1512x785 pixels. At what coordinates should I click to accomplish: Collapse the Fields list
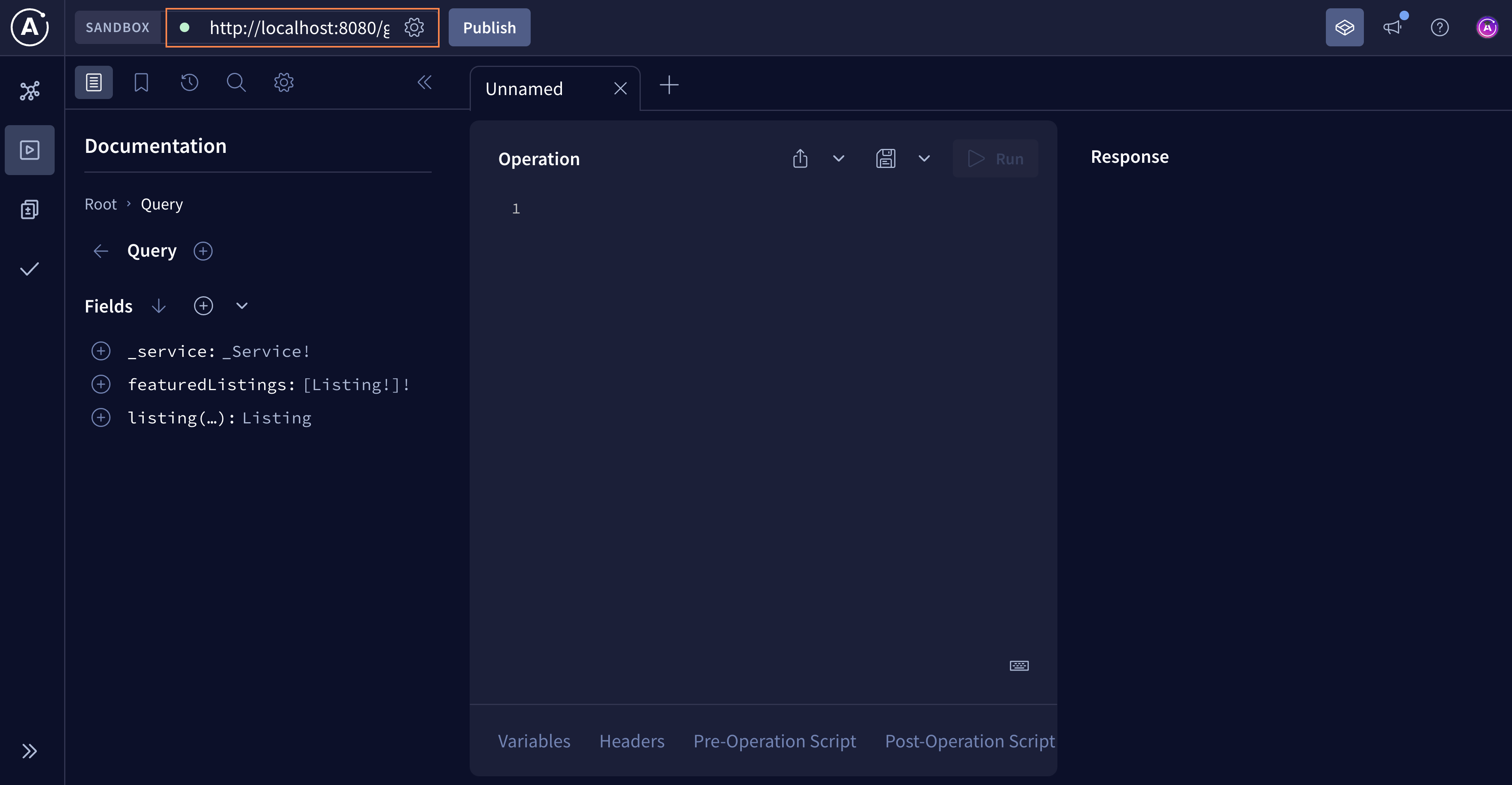click(242, 305)
